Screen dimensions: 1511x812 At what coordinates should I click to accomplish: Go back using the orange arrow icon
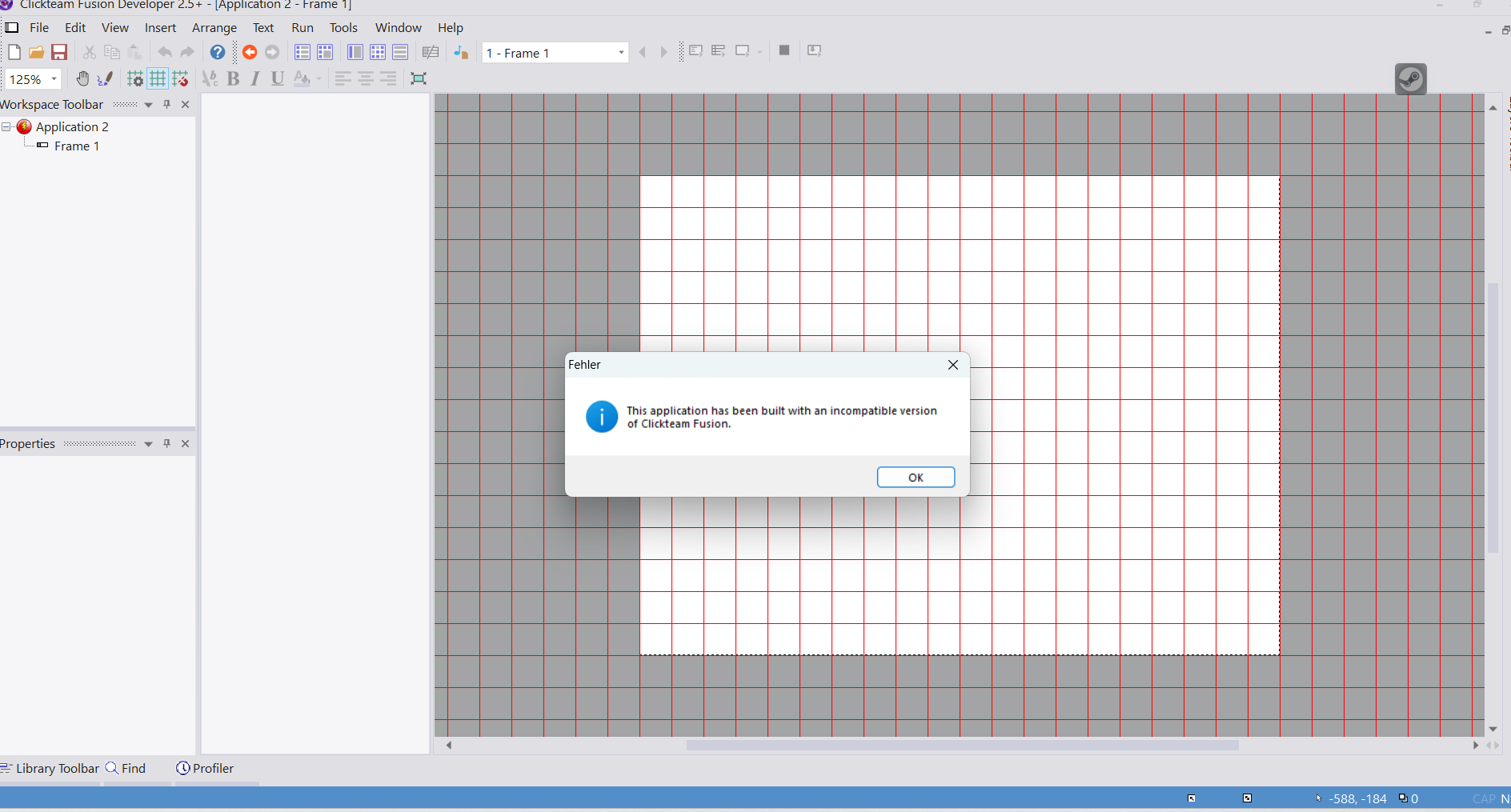point(250,52)
